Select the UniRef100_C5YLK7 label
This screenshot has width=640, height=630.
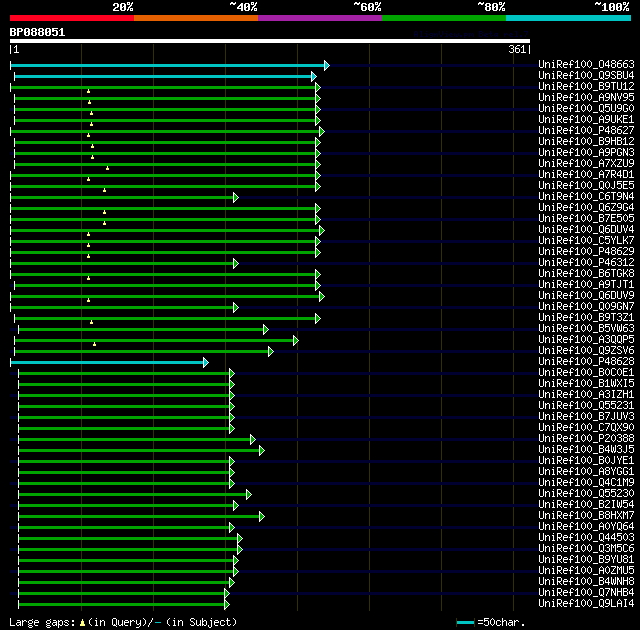pyautogui.click(x=586, y=240)
